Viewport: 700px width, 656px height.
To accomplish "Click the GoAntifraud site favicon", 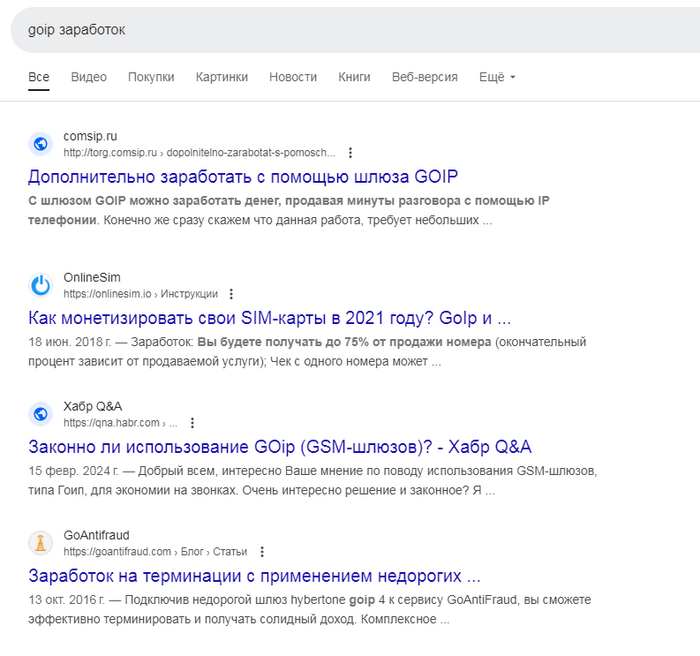I will point(41,543).
